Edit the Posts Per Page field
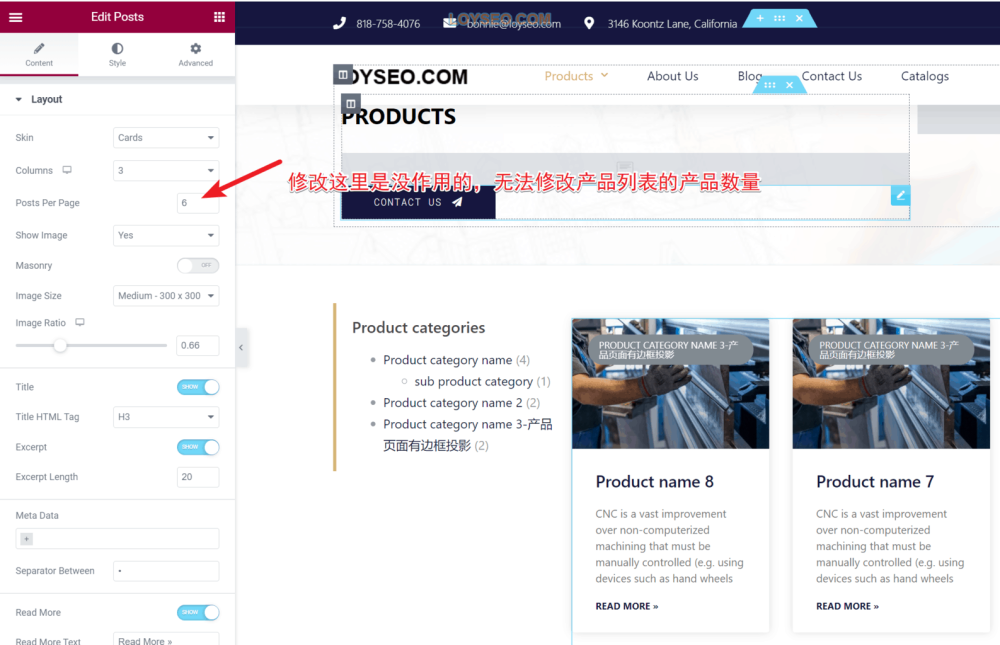Viewport: 1000px width, 645px height. click(198, 203)
